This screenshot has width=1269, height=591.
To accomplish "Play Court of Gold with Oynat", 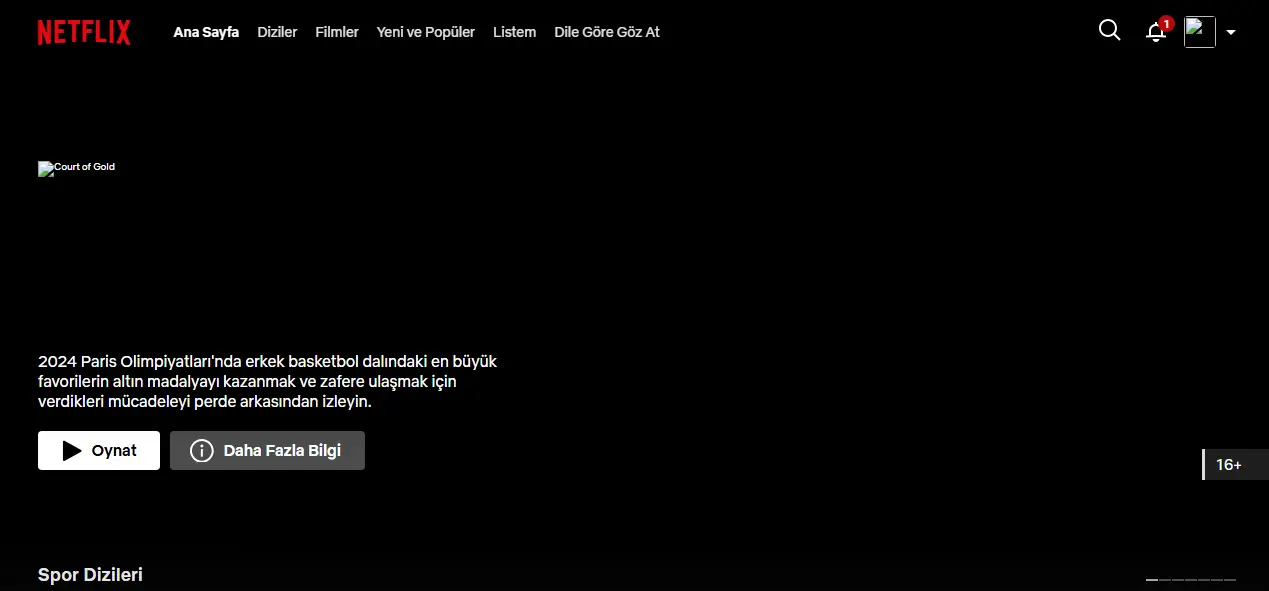I will point(99,450).
